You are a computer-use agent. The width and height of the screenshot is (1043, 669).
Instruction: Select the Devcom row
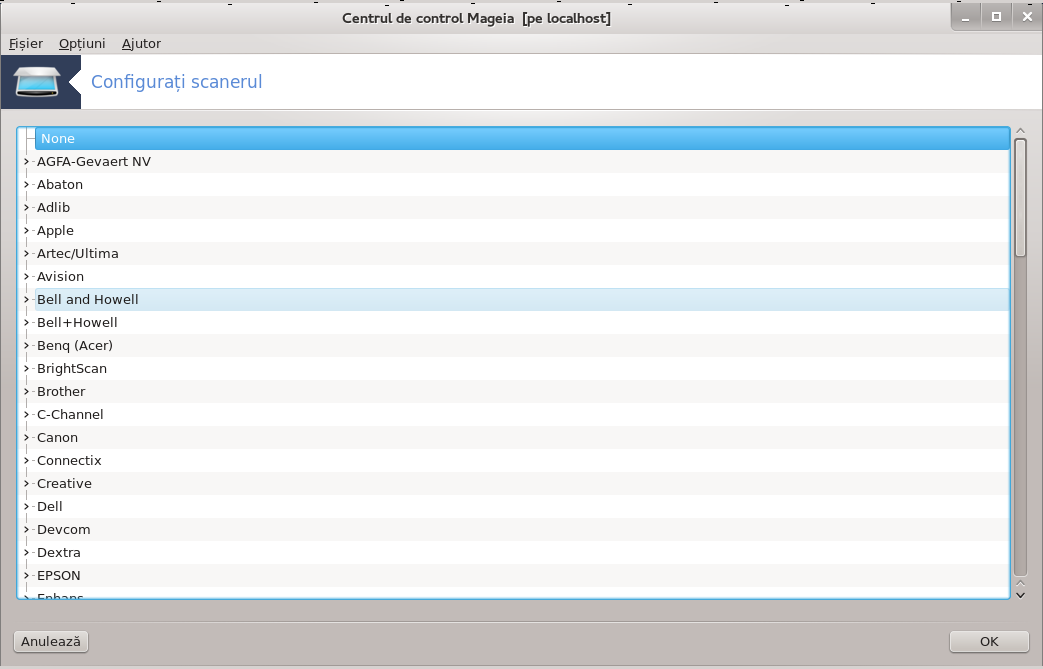(x=522, y=530)
